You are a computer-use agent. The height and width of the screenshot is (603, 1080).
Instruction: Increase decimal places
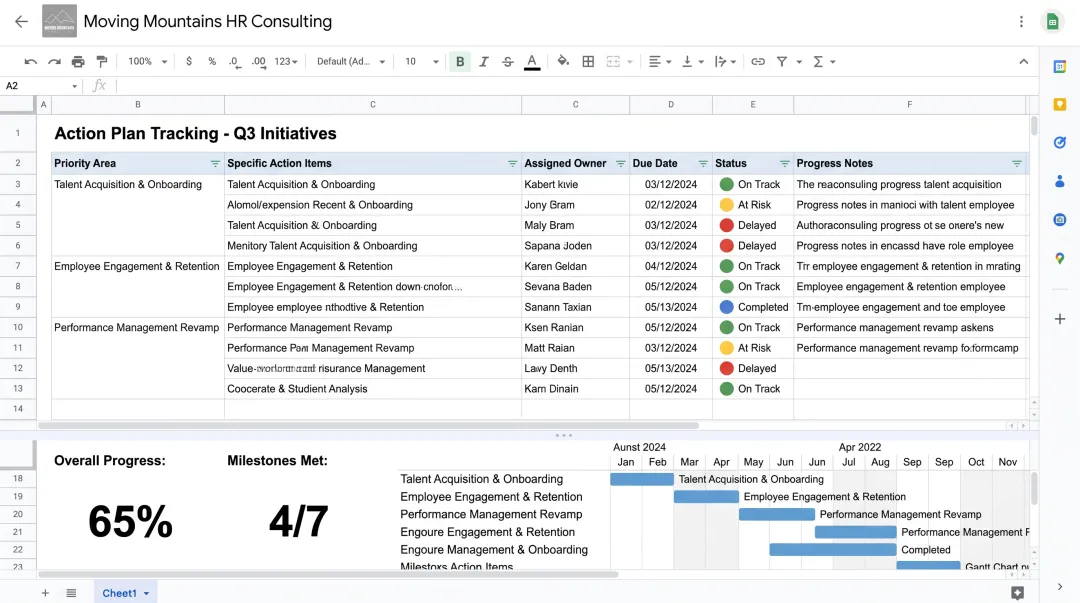(x=258, y=62)
